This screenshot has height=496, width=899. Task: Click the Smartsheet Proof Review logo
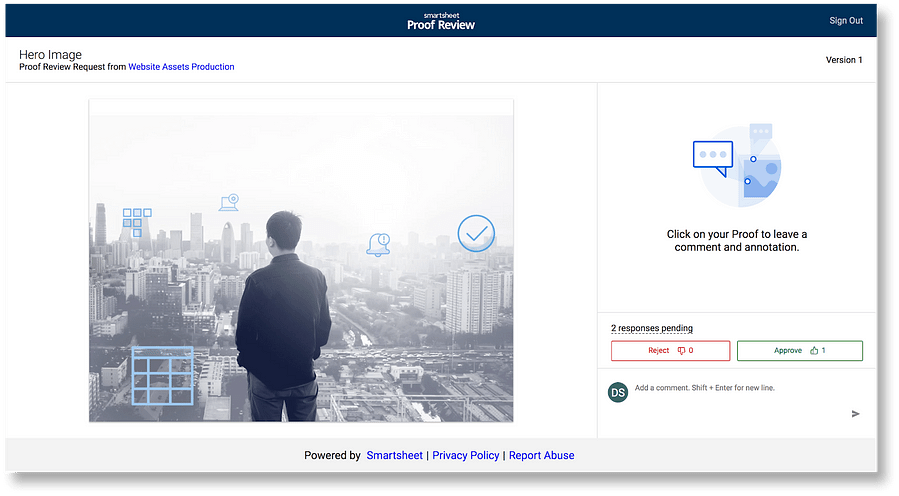tap(441, 21)
